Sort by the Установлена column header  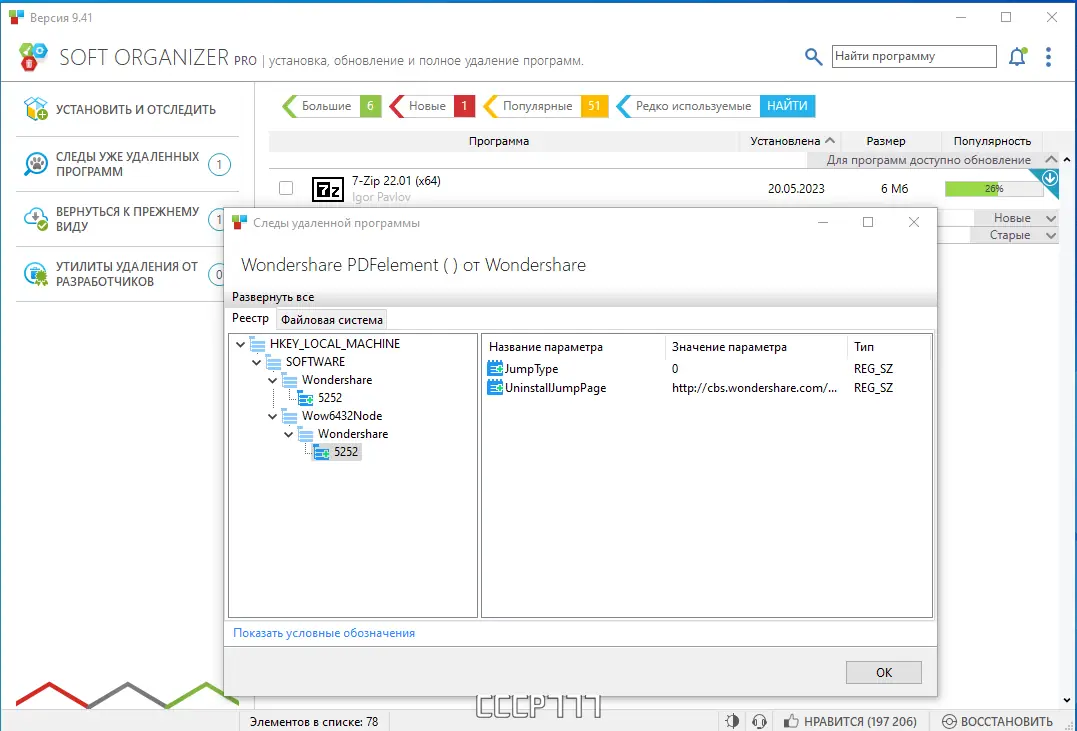tap(791, 141)
